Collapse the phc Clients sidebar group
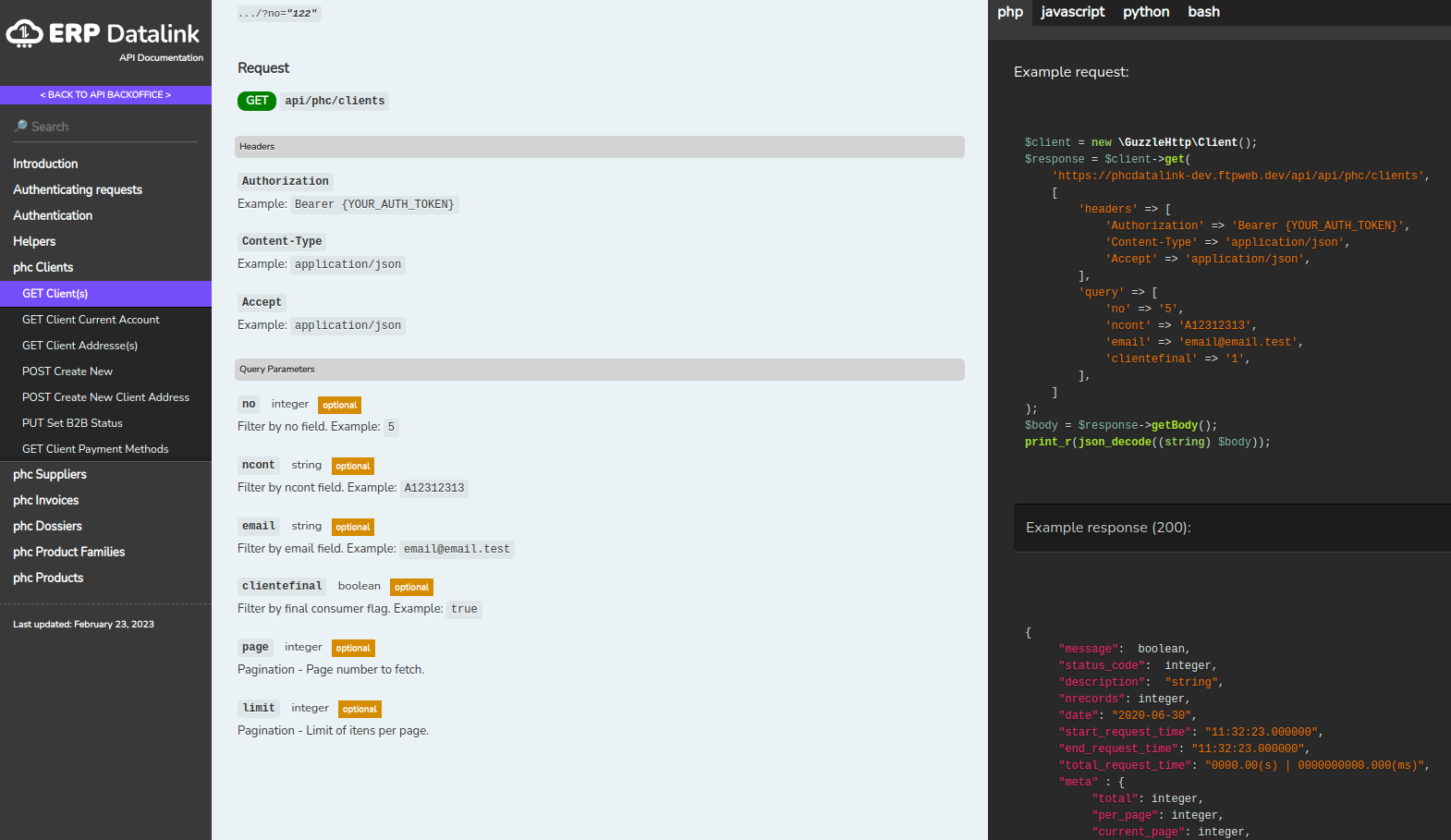This screenshot has height=840, width=1451. tap(43, 267)
